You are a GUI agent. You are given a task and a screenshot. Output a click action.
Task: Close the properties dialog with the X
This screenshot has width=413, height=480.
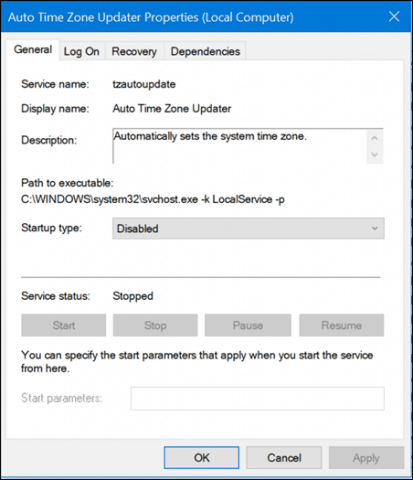tap(394, 16)
